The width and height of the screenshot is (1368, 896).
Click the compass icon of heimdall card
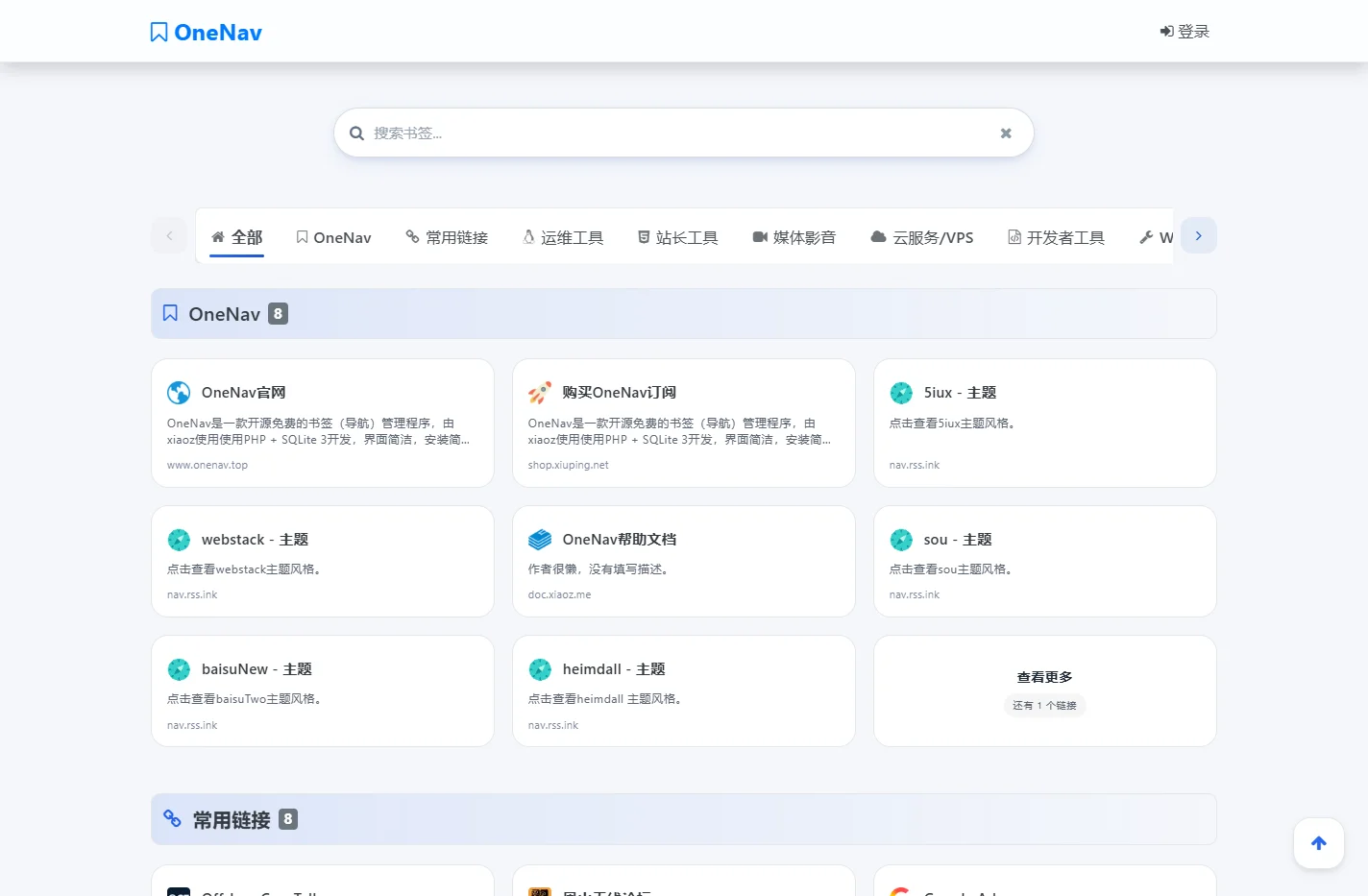pos(540,669)
